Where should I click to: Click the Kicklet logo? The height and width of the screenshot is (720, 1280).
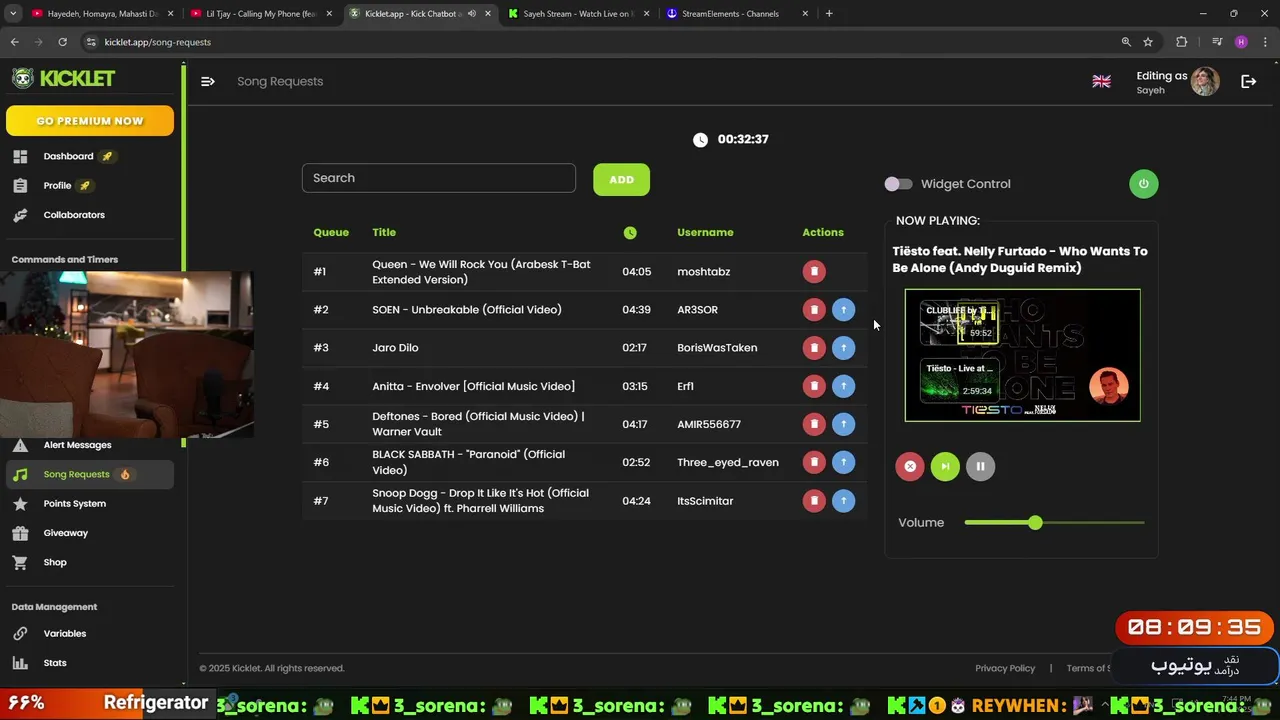(x=64, y=78)
